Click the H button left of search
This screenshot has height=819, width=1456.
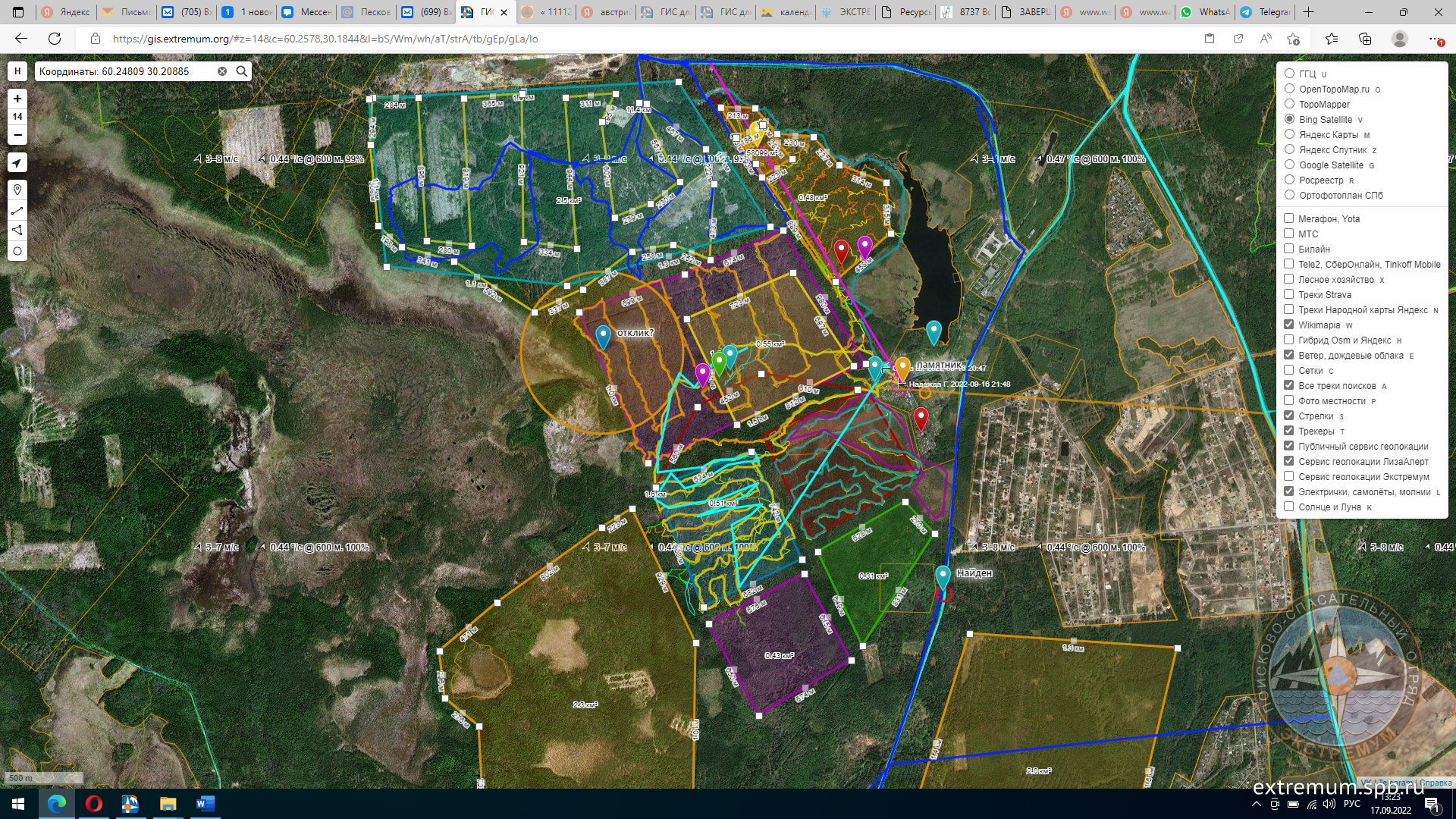pyautogui.click(x=17, y=71)
